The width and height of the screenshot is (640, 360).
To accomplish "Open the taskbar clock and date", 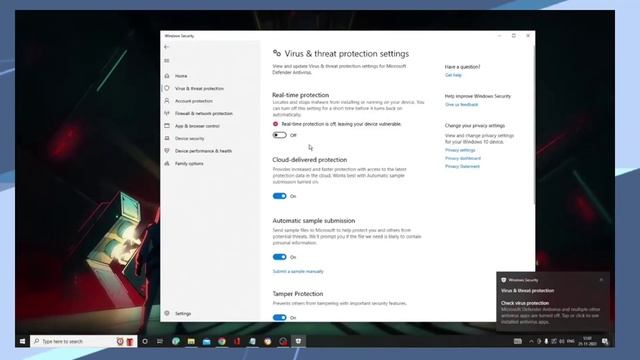I will pos(587,341).
